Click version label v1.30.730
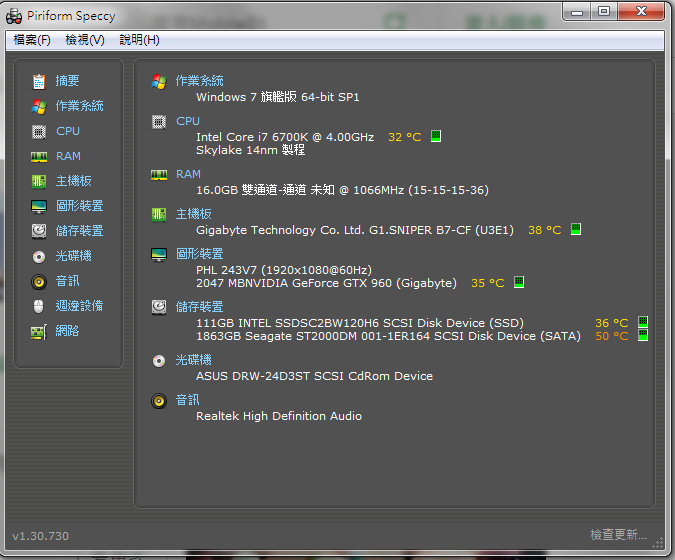The image size is (675, 560). 40,536
